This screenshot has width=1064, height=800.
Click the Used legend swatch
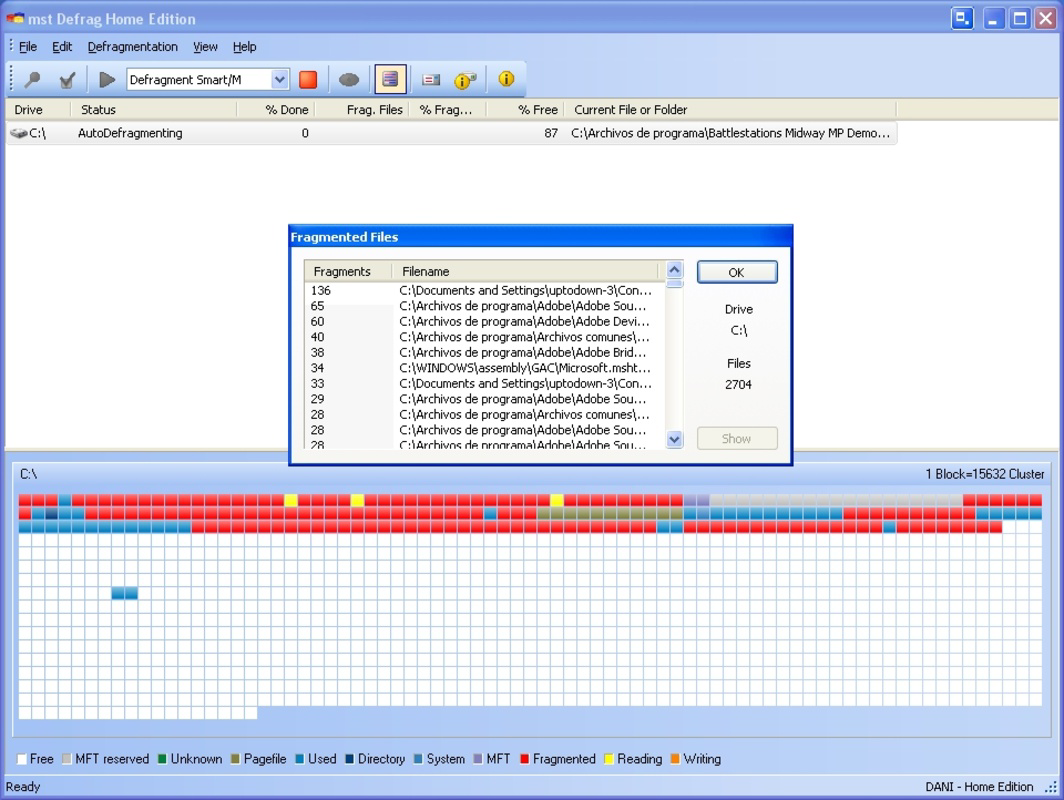pyautogui.click(x=299, y=759)
